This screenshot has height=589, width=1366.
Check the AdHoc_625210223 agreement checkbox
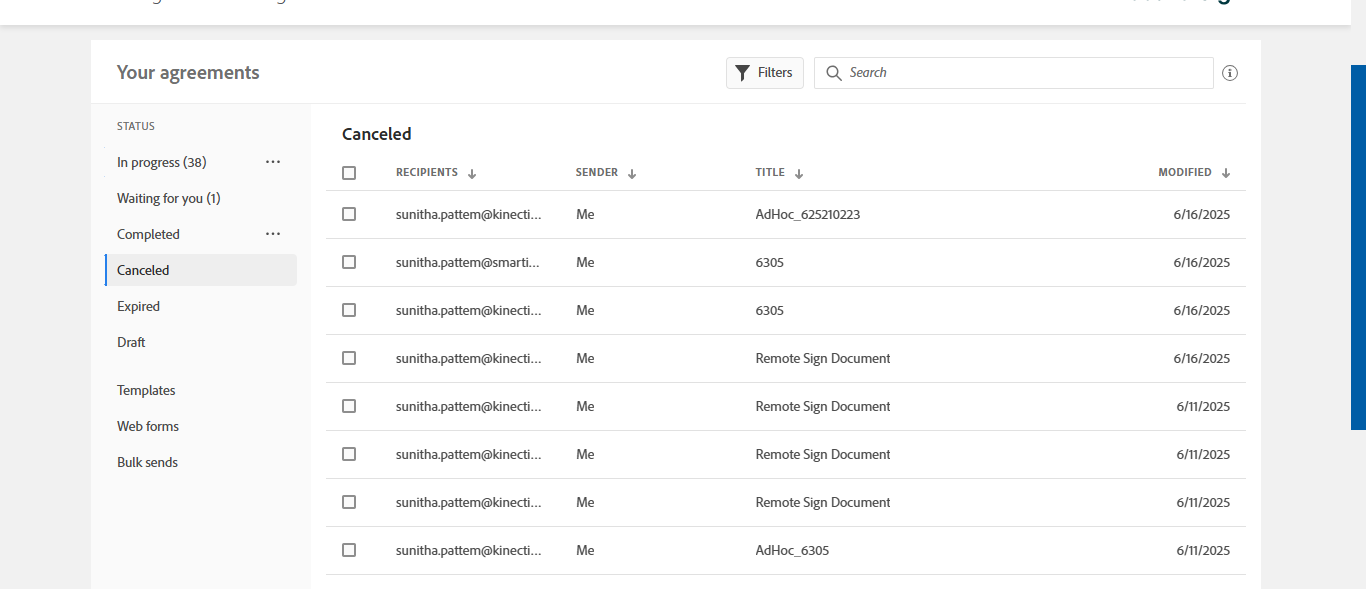[x=349, y=214]
